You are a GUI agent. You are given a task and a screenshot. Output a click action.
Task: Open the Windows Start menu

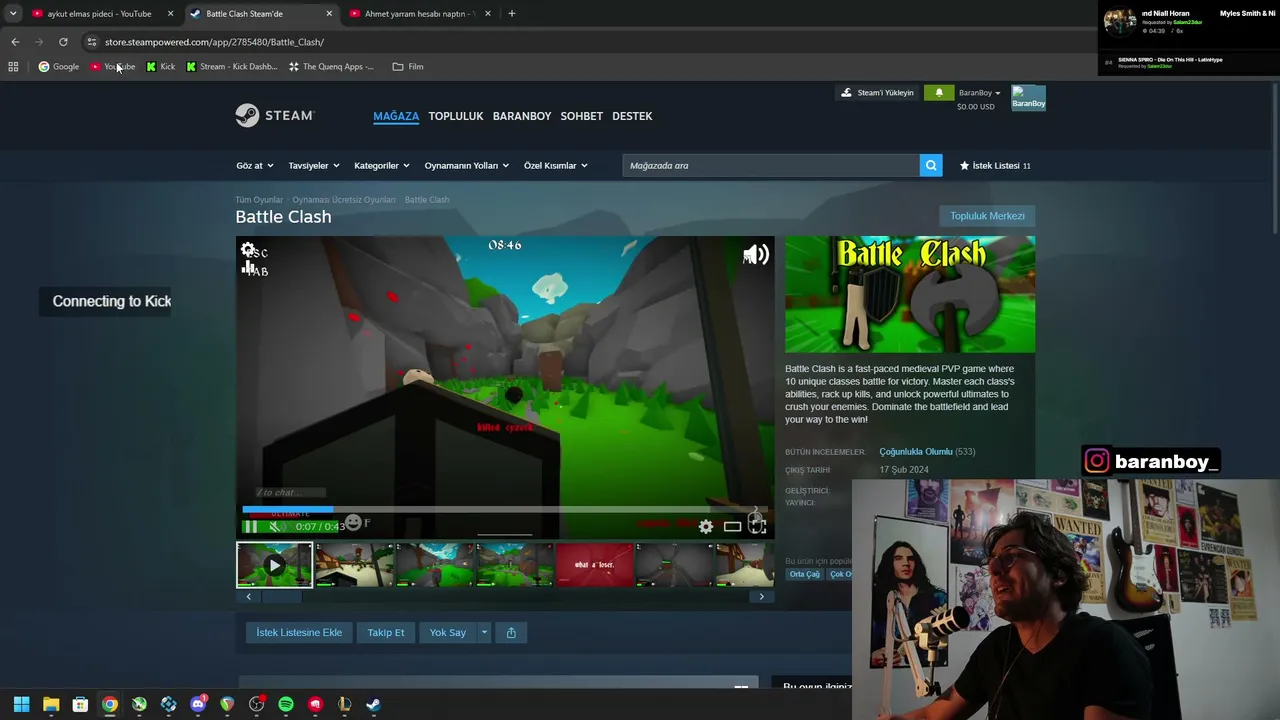click(21, 704)
